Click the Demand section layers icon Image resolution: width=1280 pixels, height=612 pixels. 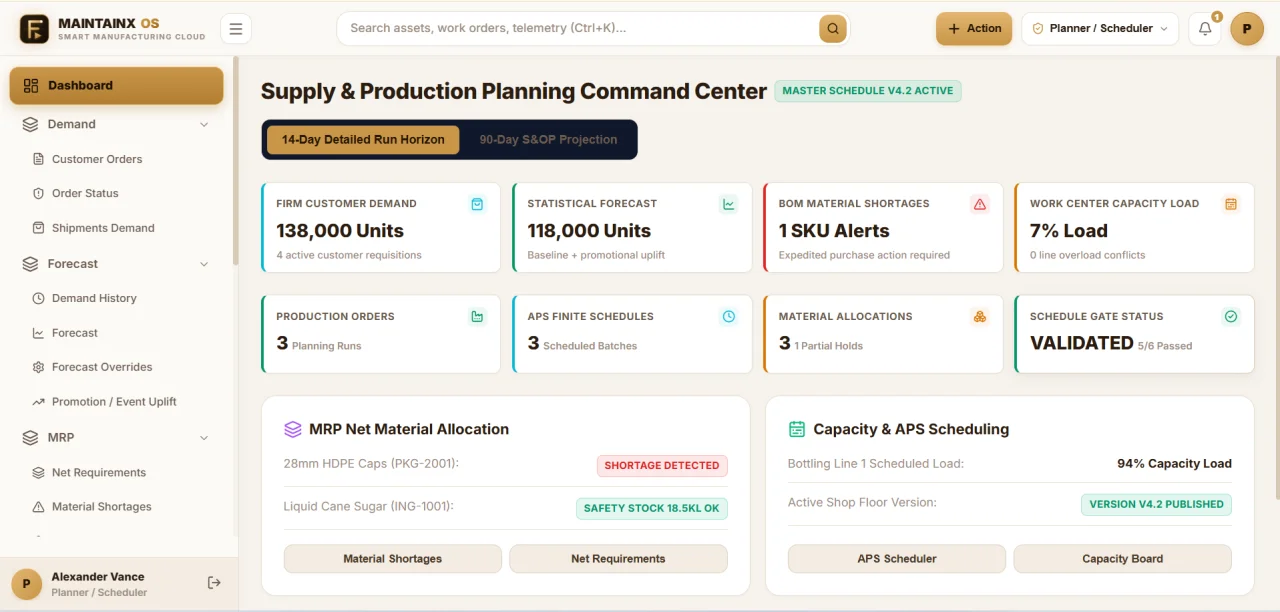pos(30,125)
